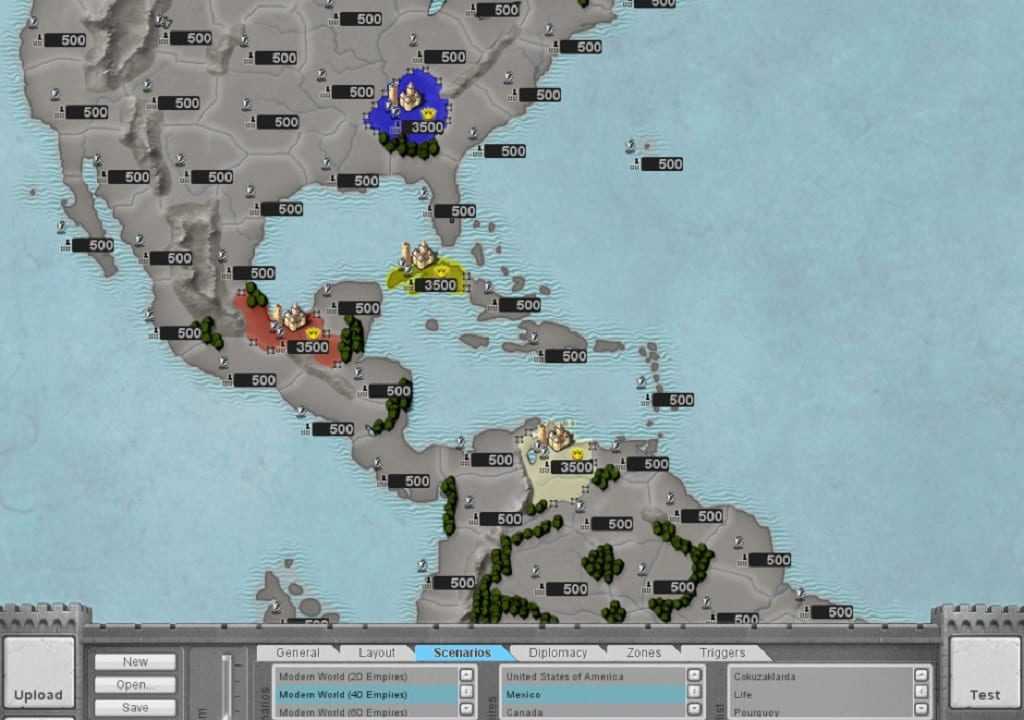Image resolution: width=1024 pixels, height=720 pixels.
Task: Select Pourquoy in the right list
Action: (x=821, y=712)
